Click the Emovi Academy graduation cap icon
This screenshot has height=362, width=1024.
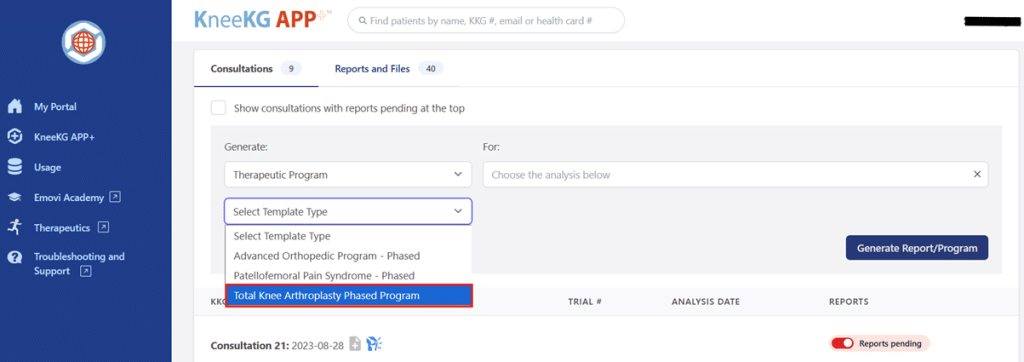tap(14, 197)
